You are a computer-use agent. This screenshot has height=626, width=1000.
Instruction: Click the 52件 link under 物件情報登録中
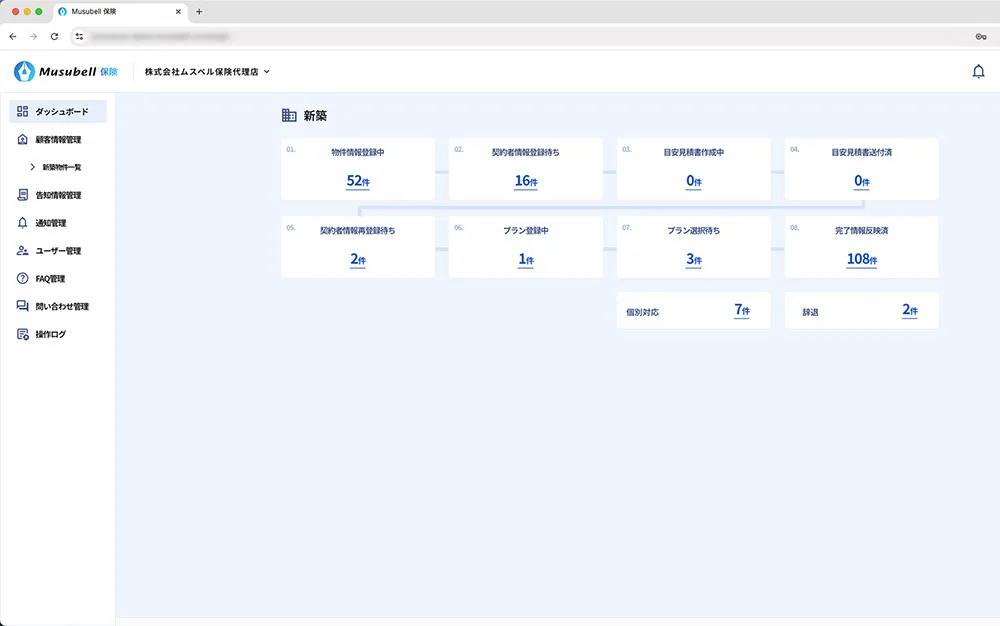[x=358, y=181]
